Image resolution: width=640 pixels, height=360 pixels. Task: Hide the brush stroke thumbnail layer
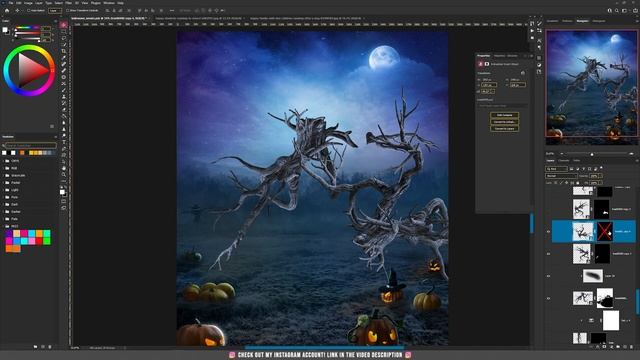(548, 276)
